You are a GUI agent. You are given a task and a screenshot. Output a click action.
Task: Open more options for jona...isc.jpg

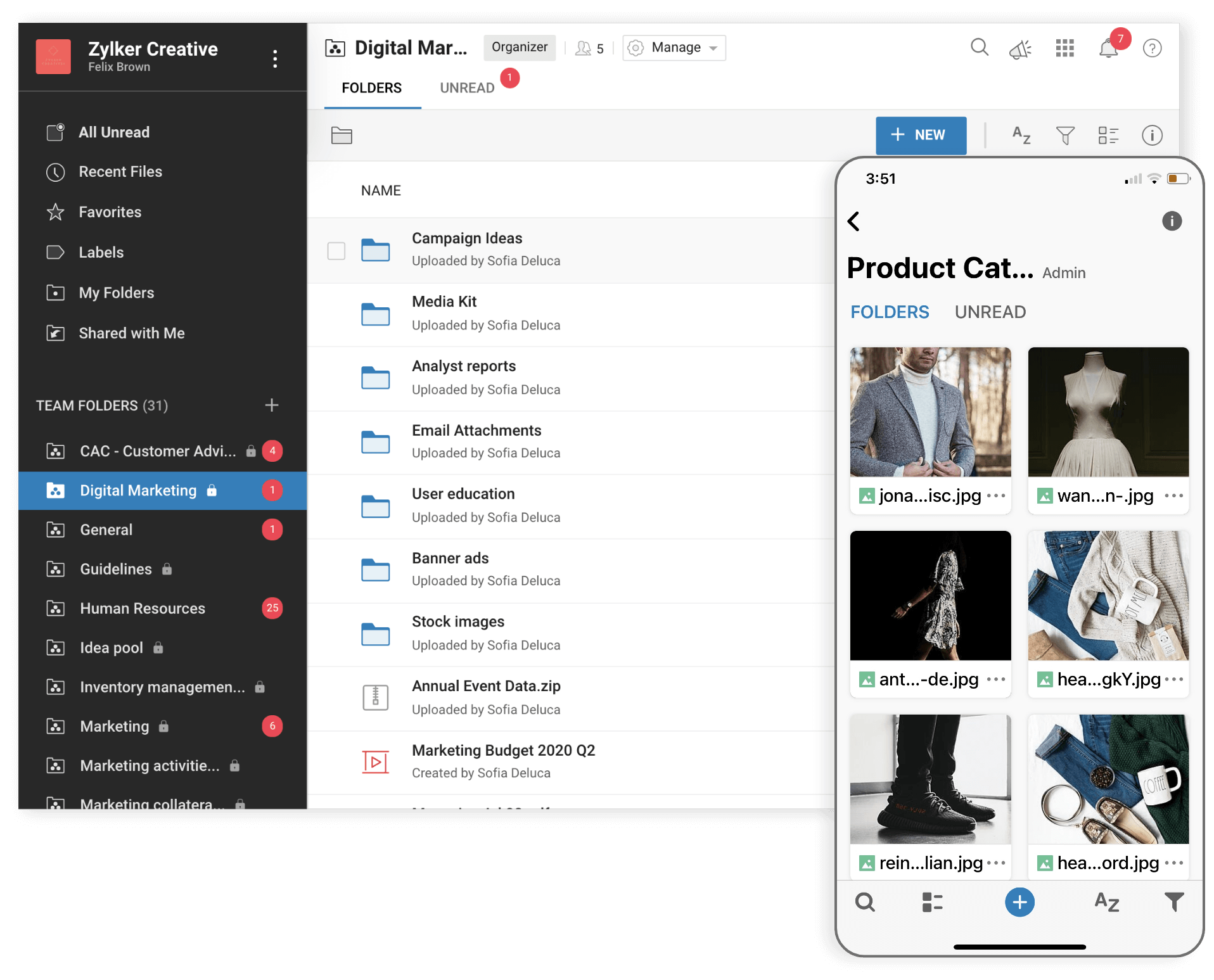[996, 496]
